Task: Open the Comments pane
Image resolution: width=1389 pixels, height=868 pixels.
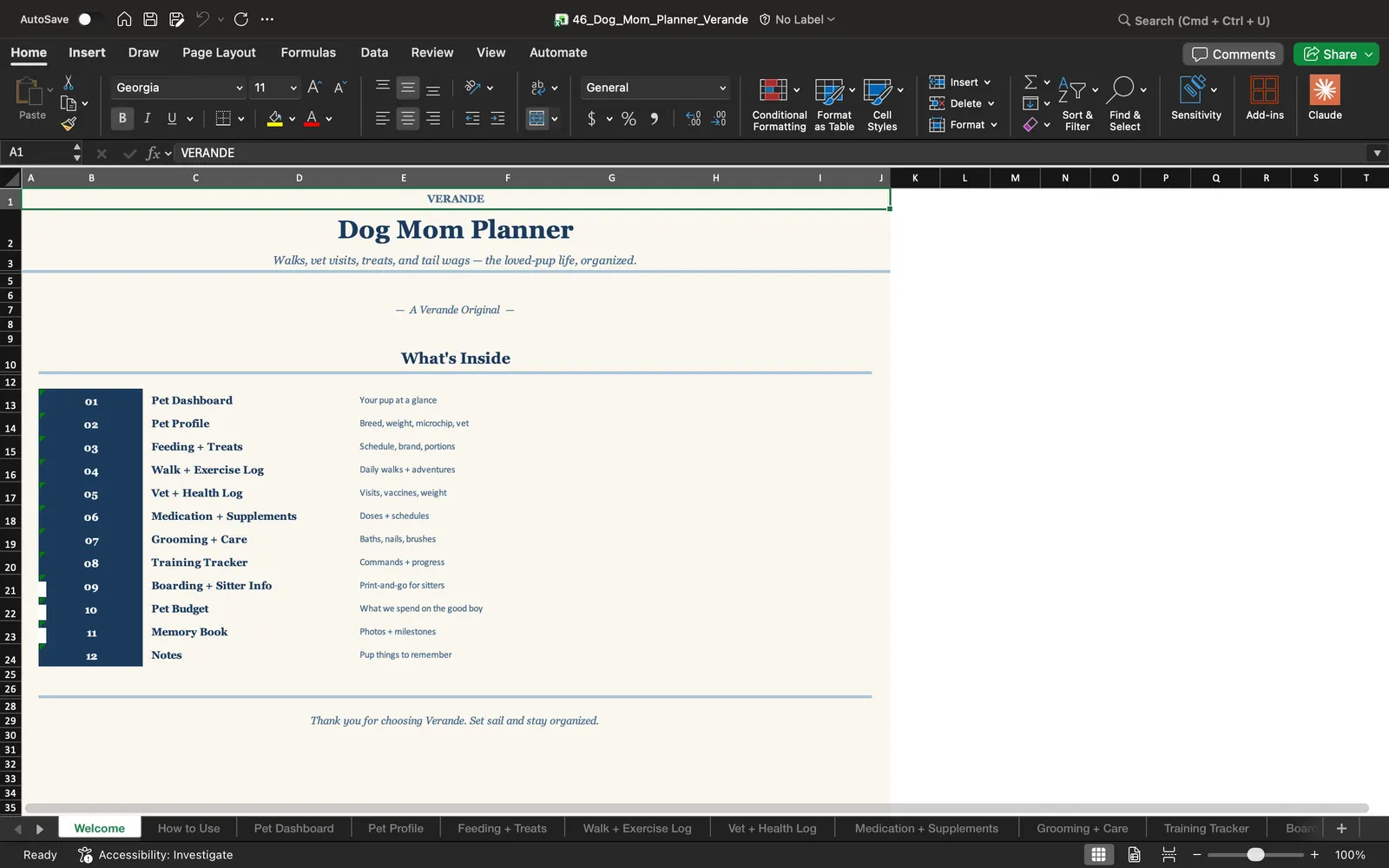Action: coord(1233,54)
